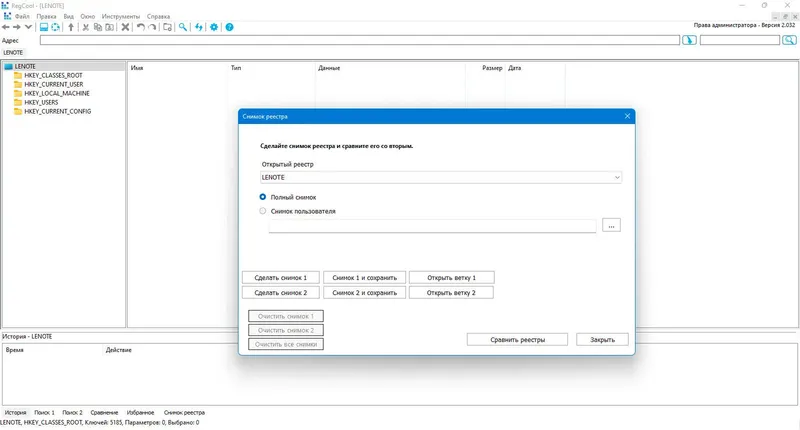Click the delete X icon in toolbar
This screenshot has width=800, height=430.
pos(125,27)
